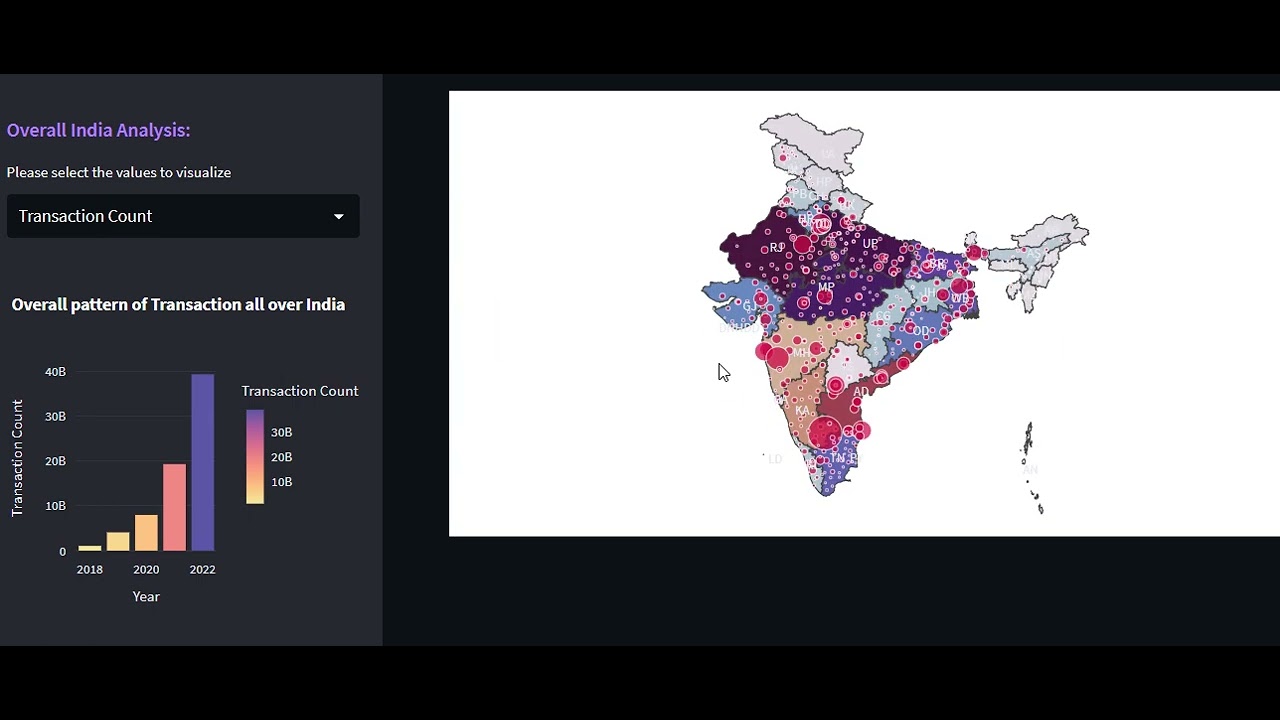Click the Transaction Count color scale bar
This screenshot has height=720, width=1280.
pyautogui.click(x=255, y=456)
